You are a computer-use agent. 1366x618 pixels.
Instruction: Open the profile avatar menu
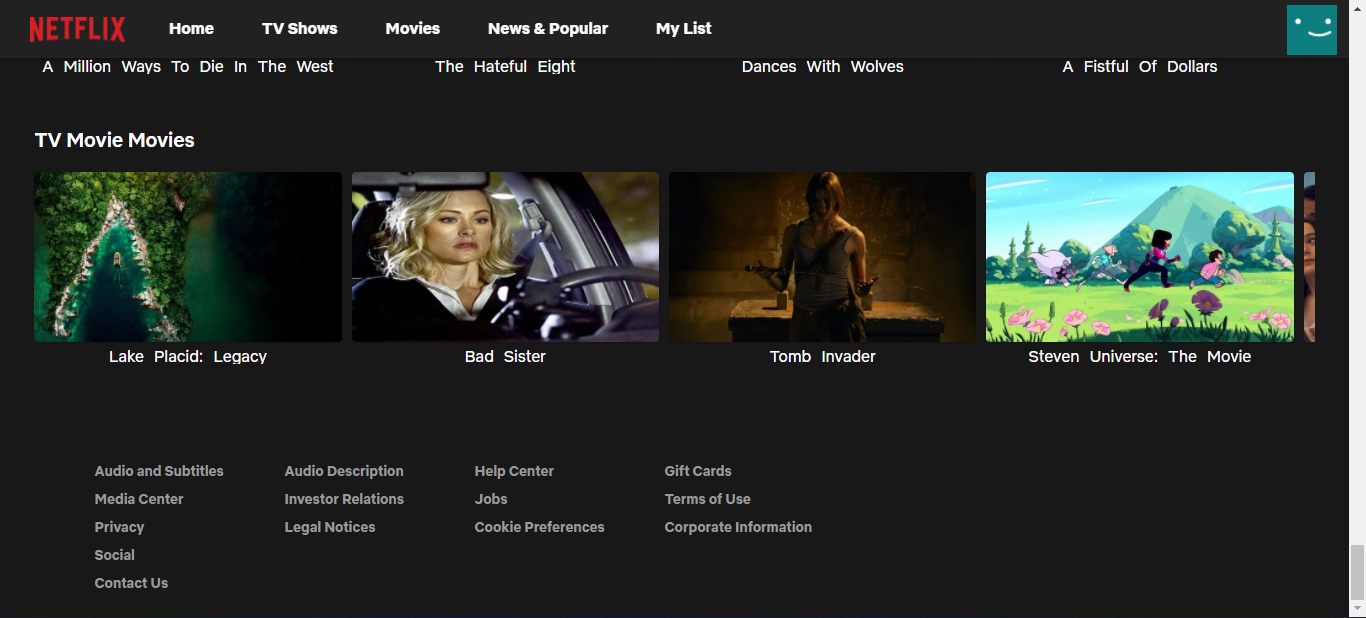pos(1311,29)
